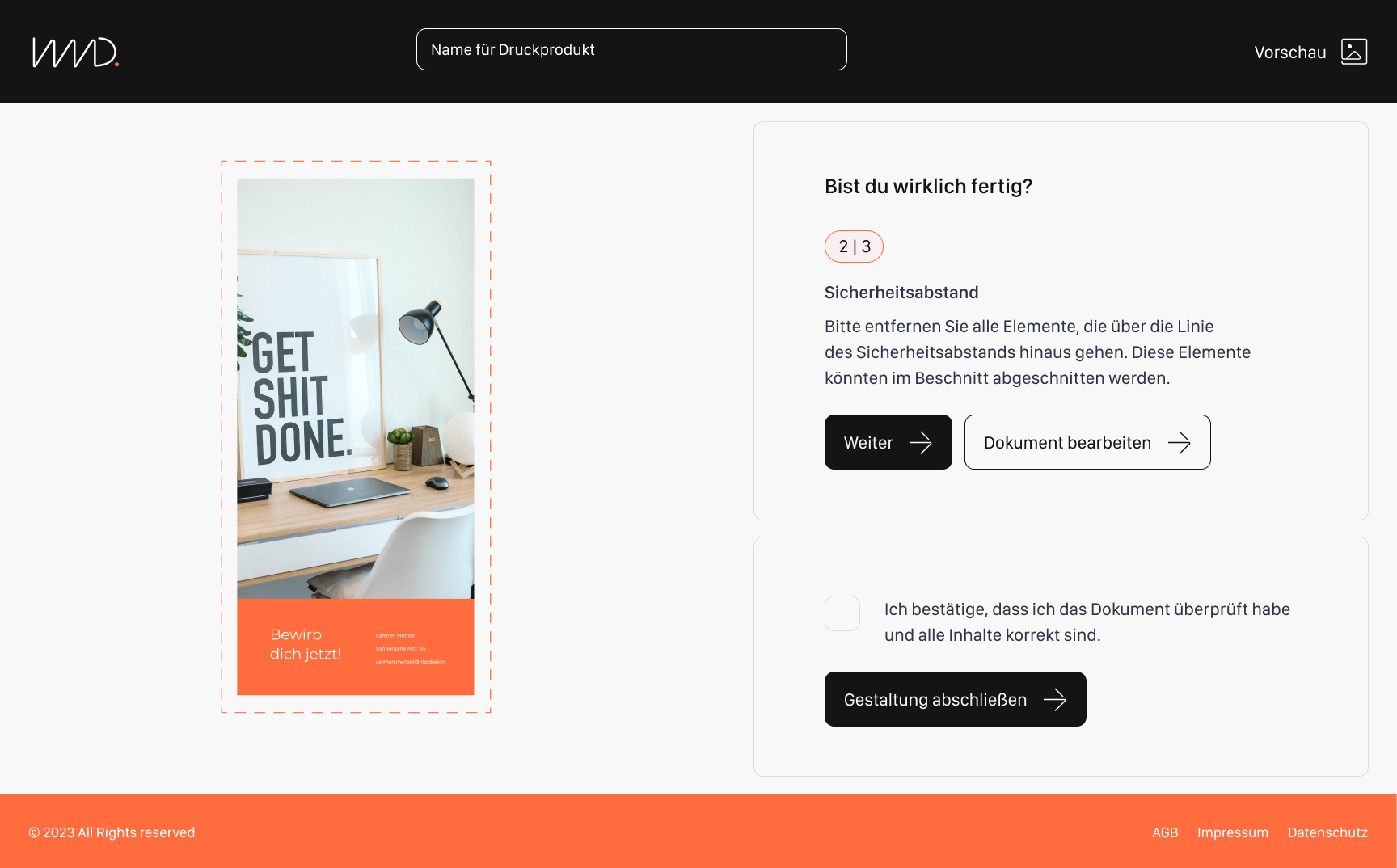Click the orange banner area on flyer

(356, 647)
